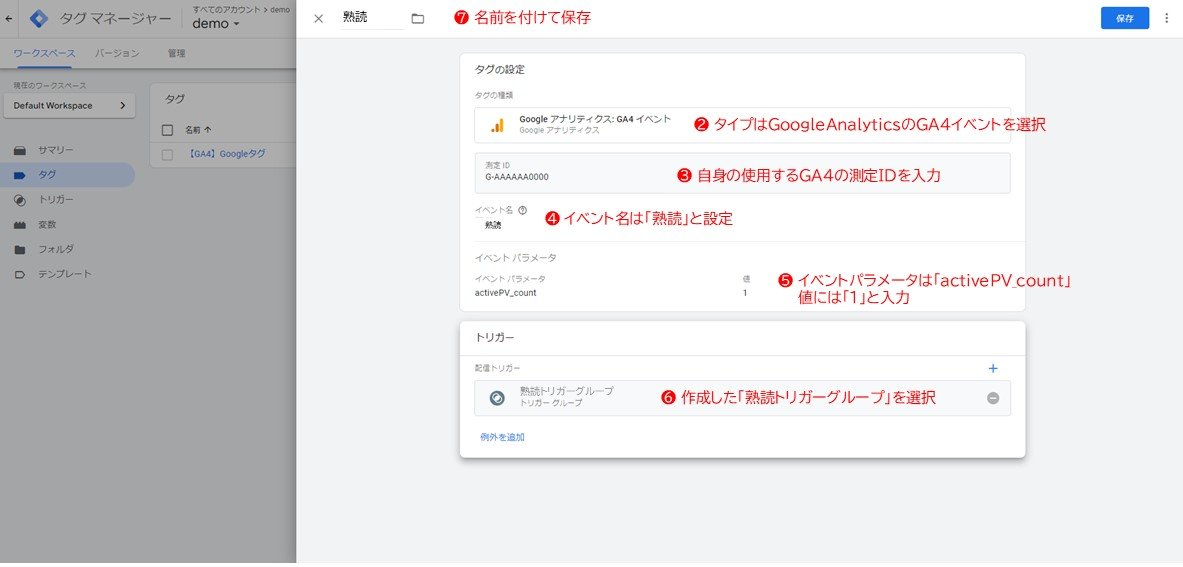Remove 熟読トリガーグループ with the minus icon
1183x567 pixels.
tap(993, 398)
